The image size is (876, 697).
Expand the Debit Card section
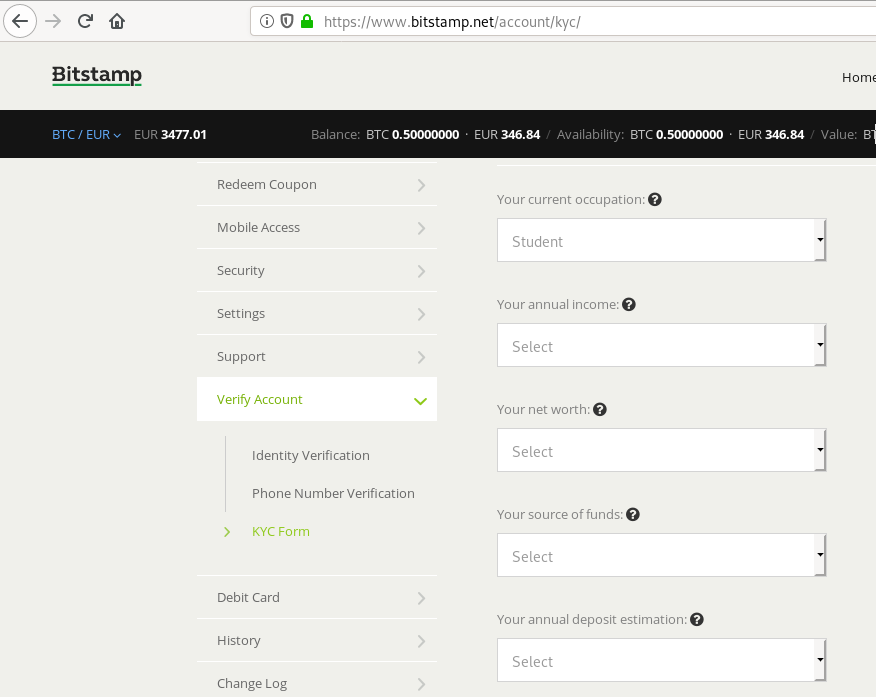316,597
